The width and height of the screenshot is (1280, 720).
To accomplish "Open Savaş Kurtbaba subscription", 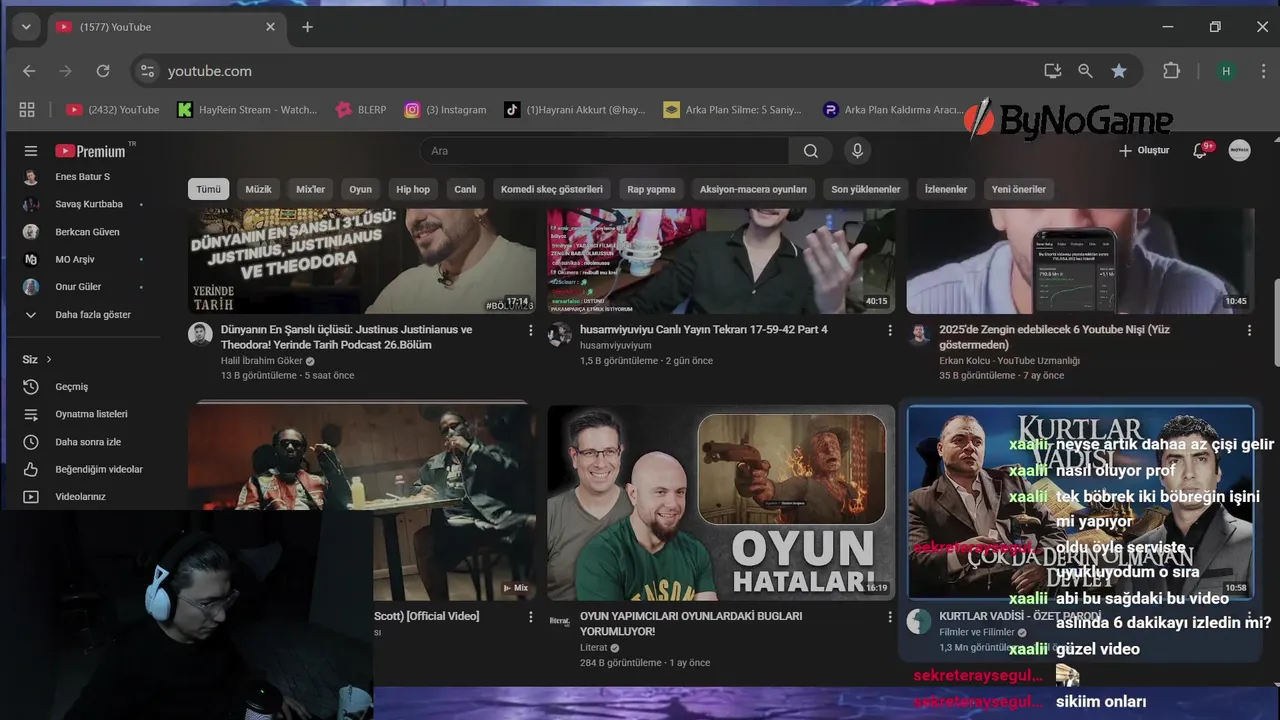I will coord(88,204).
